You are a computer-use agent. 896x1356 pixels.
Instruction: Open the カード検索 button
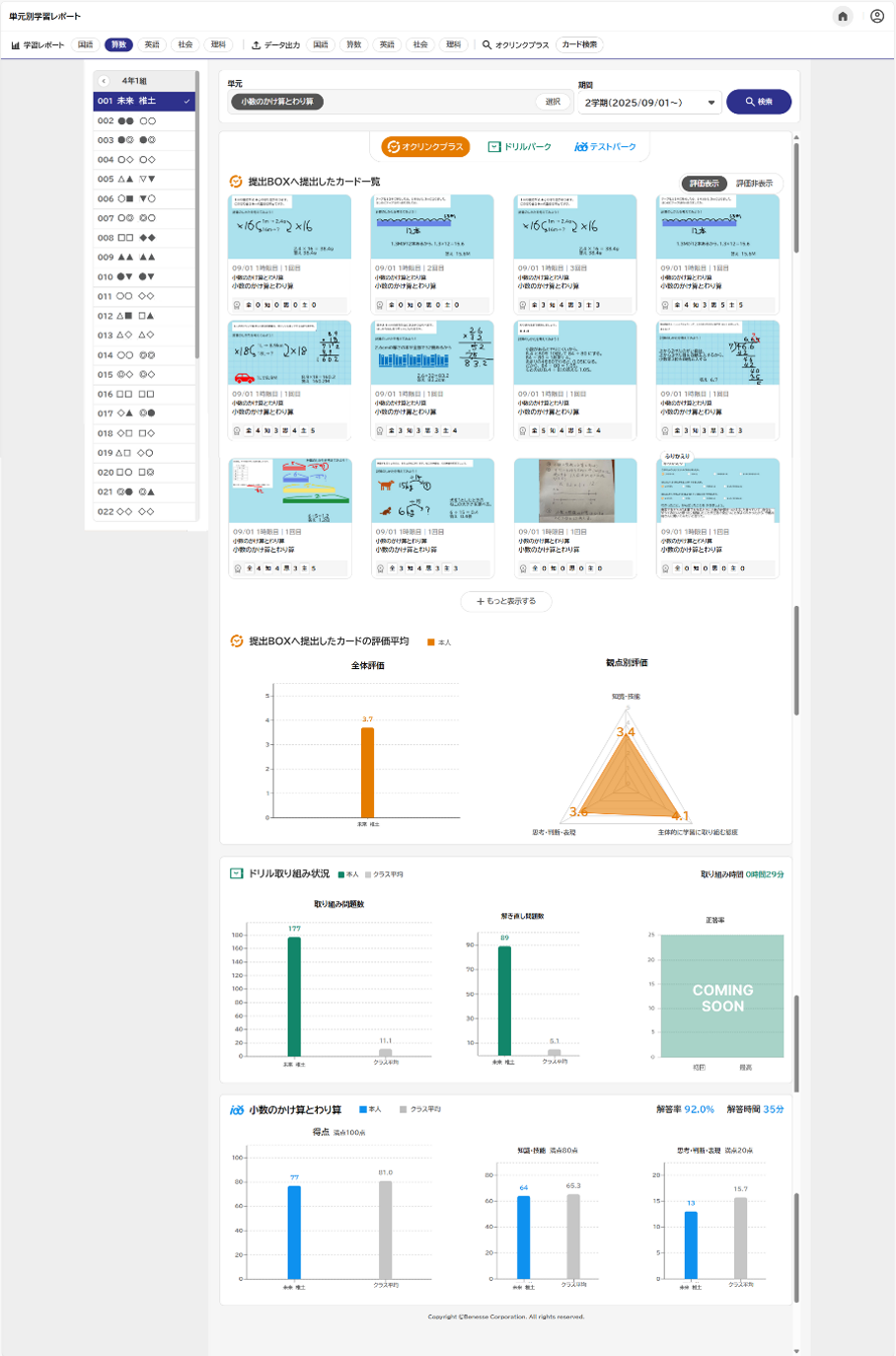579,45
